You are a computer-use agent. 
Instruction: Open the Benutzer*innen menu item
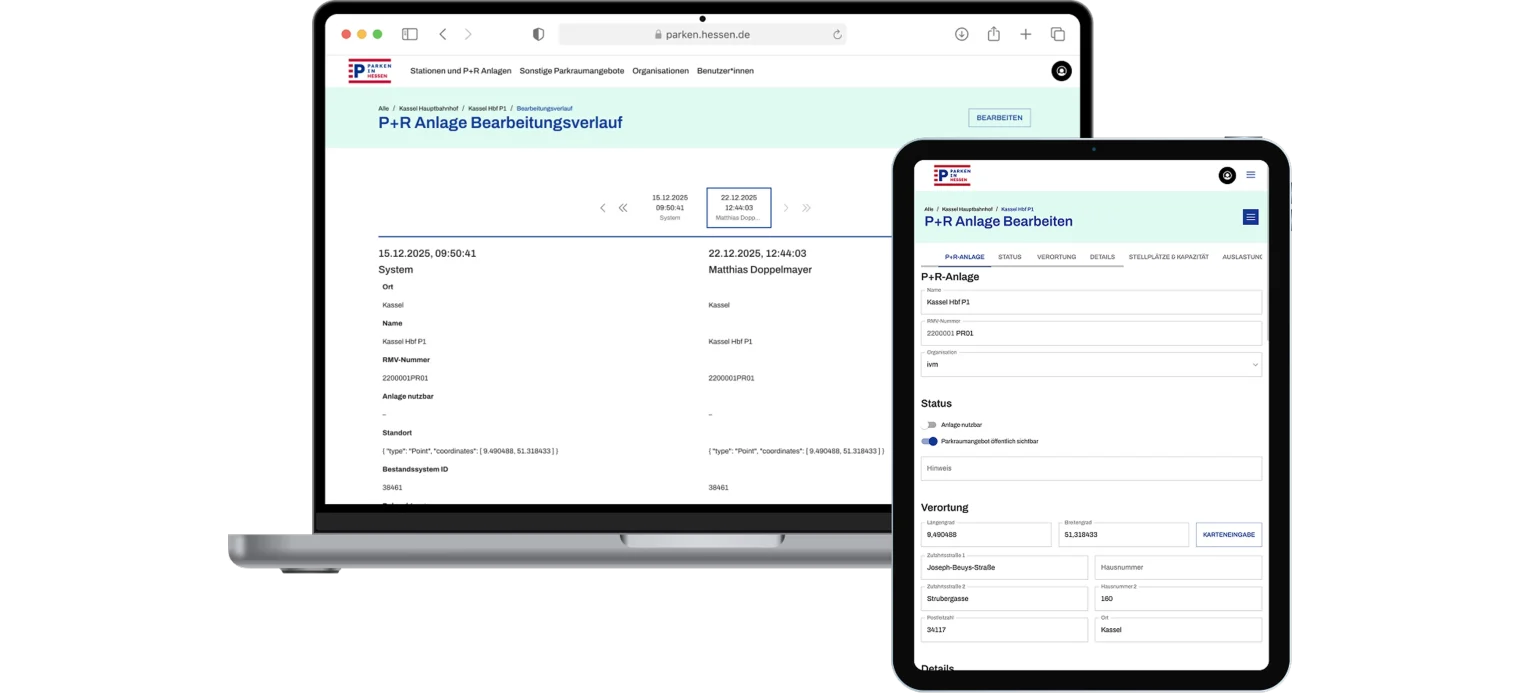726,71
